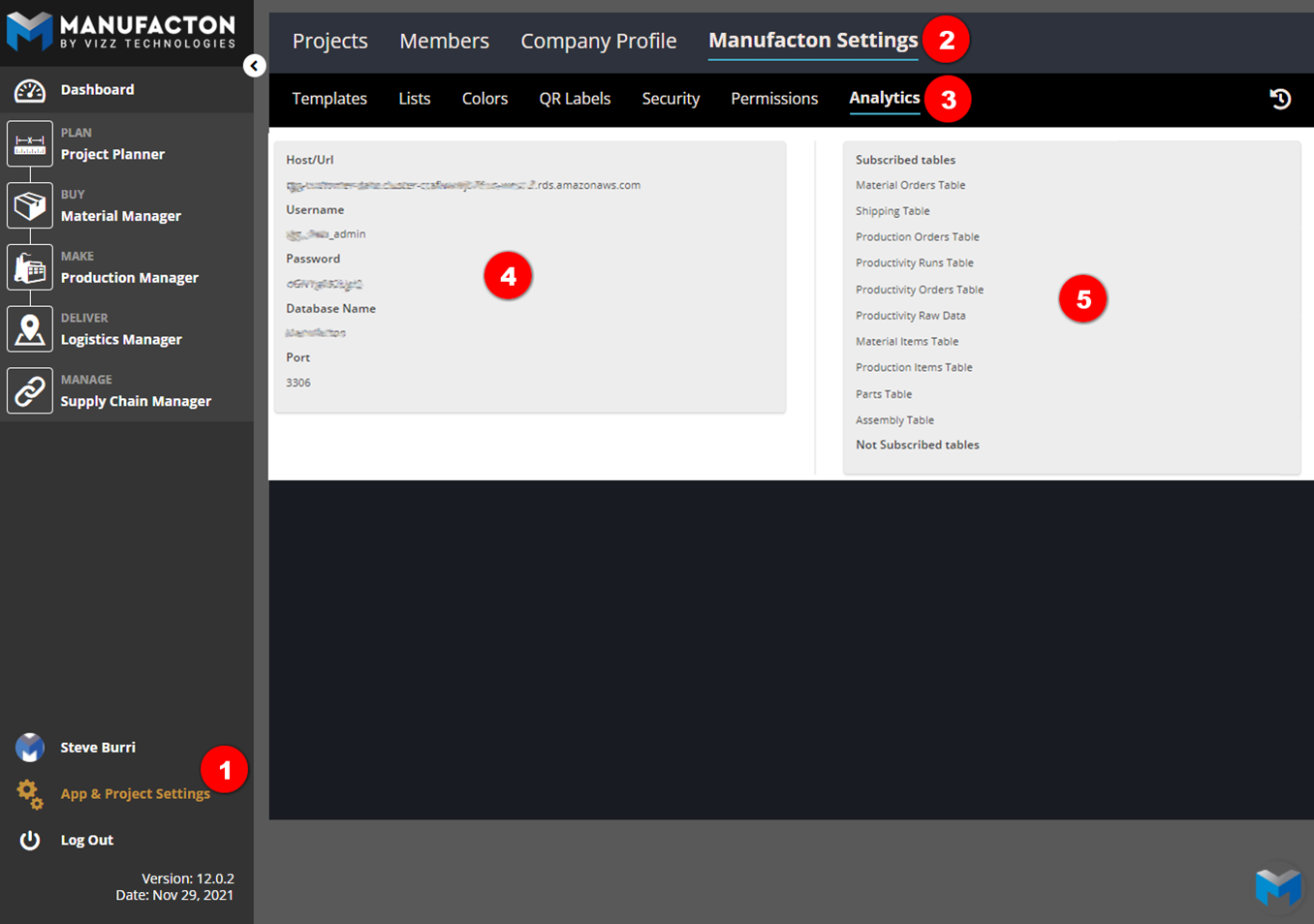The image size is (1314, 924).
Task: Select the QR Labels tab
Action: click(x=575, y=99)
